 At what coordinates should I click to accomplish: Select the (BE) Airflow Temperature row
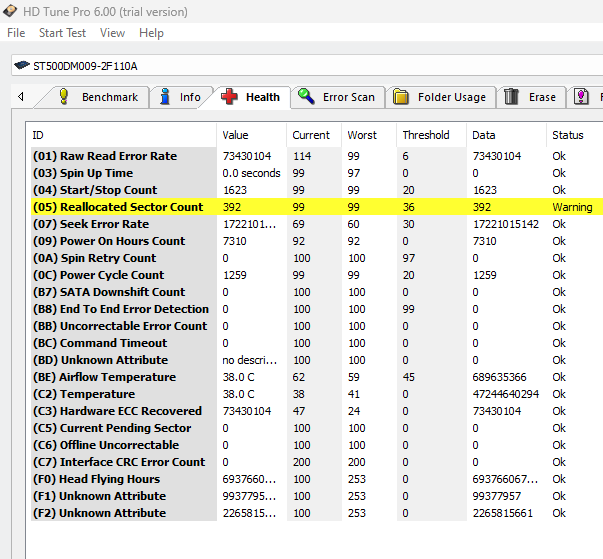point(317,377)
